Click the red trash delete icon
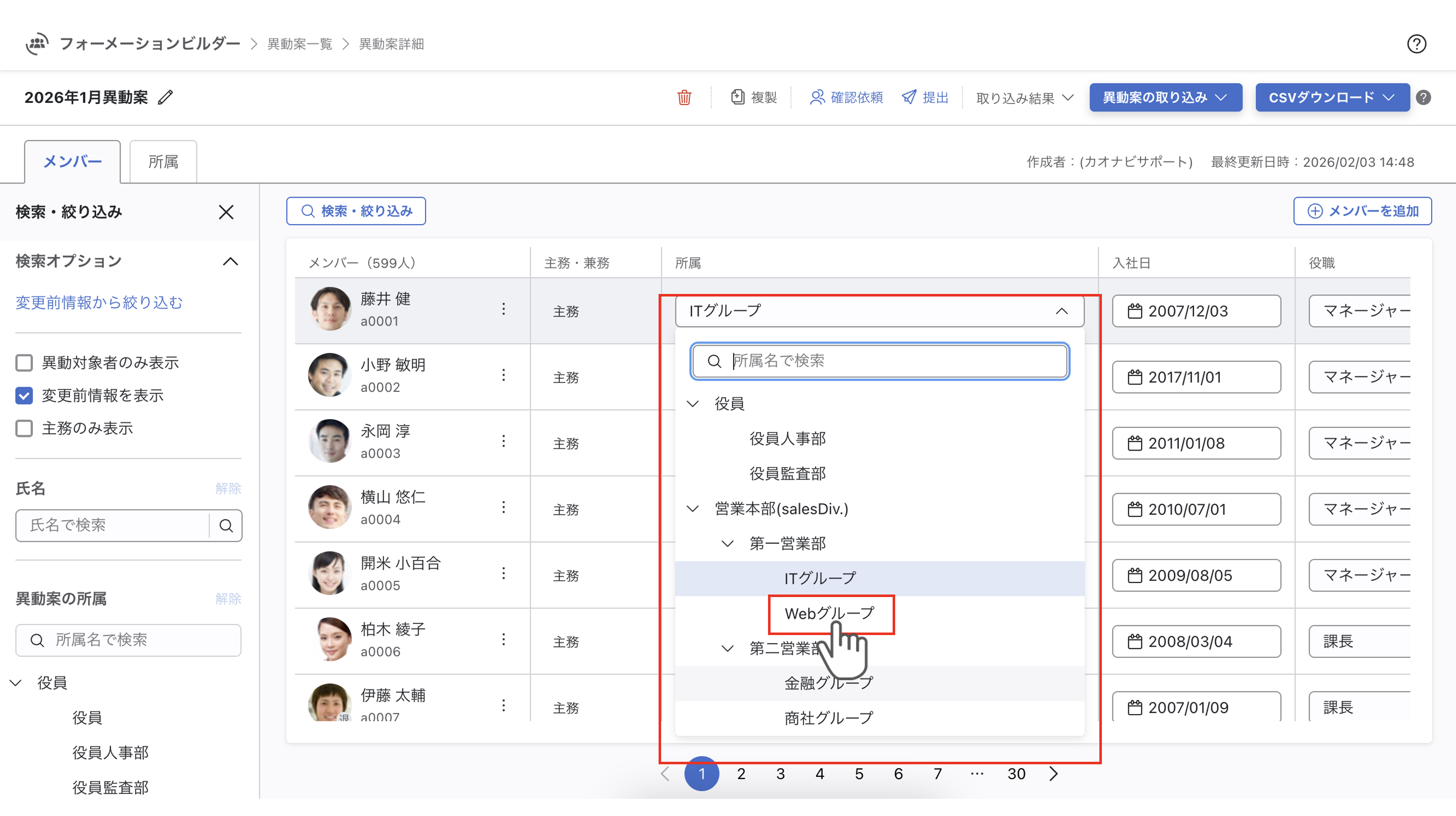 pyautogui.click(x=684, y=97)
